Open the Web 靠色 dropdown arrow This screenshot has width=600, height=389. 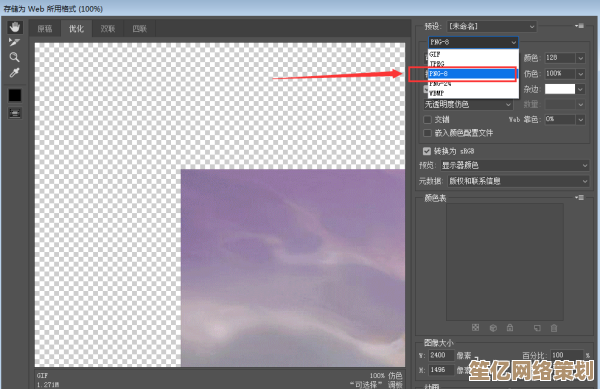[x=581, y=119]
